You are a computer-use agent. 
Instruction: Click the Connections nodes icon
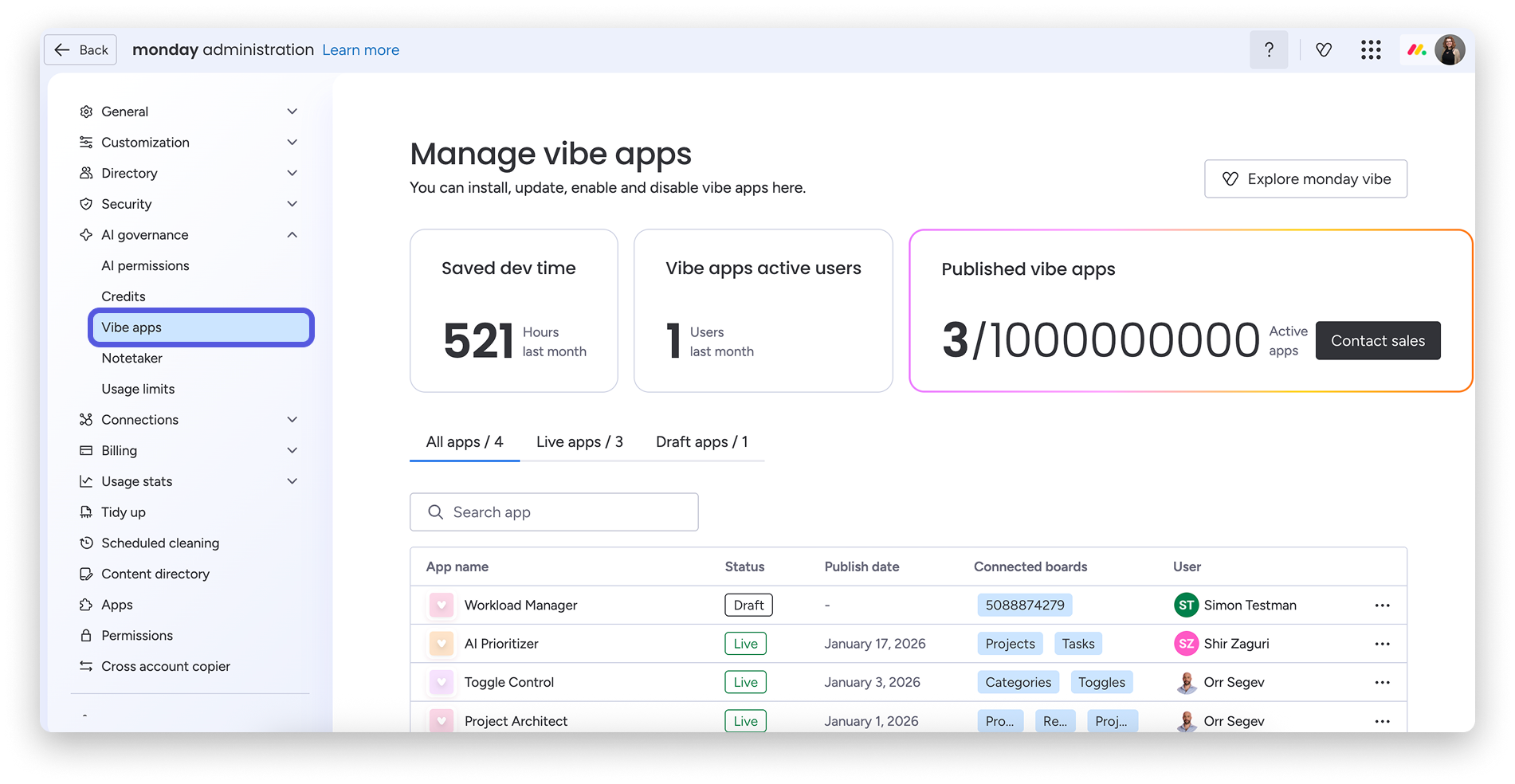point(86,420)
